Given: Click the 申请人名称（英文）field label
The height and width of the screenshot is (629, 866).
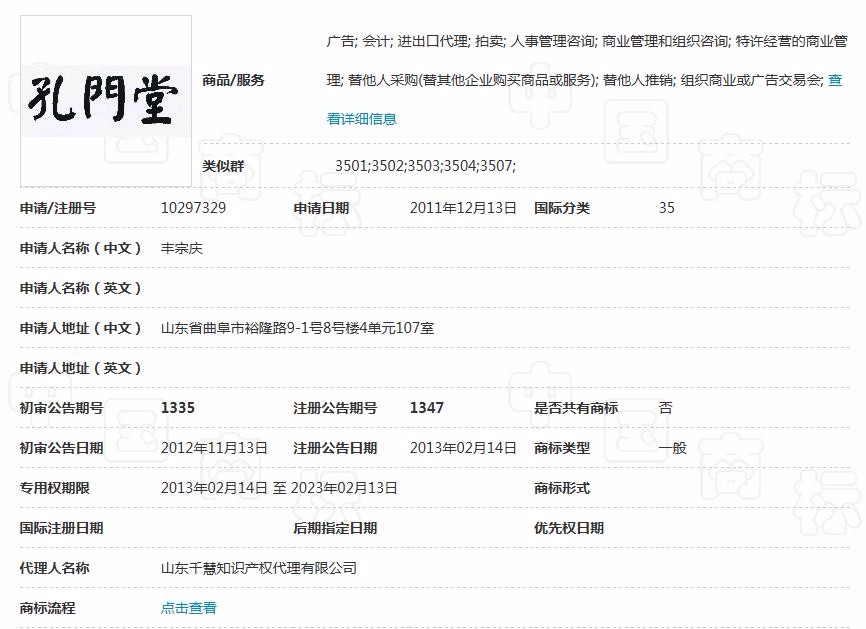Looking at the screenshot, I should 81,288.
